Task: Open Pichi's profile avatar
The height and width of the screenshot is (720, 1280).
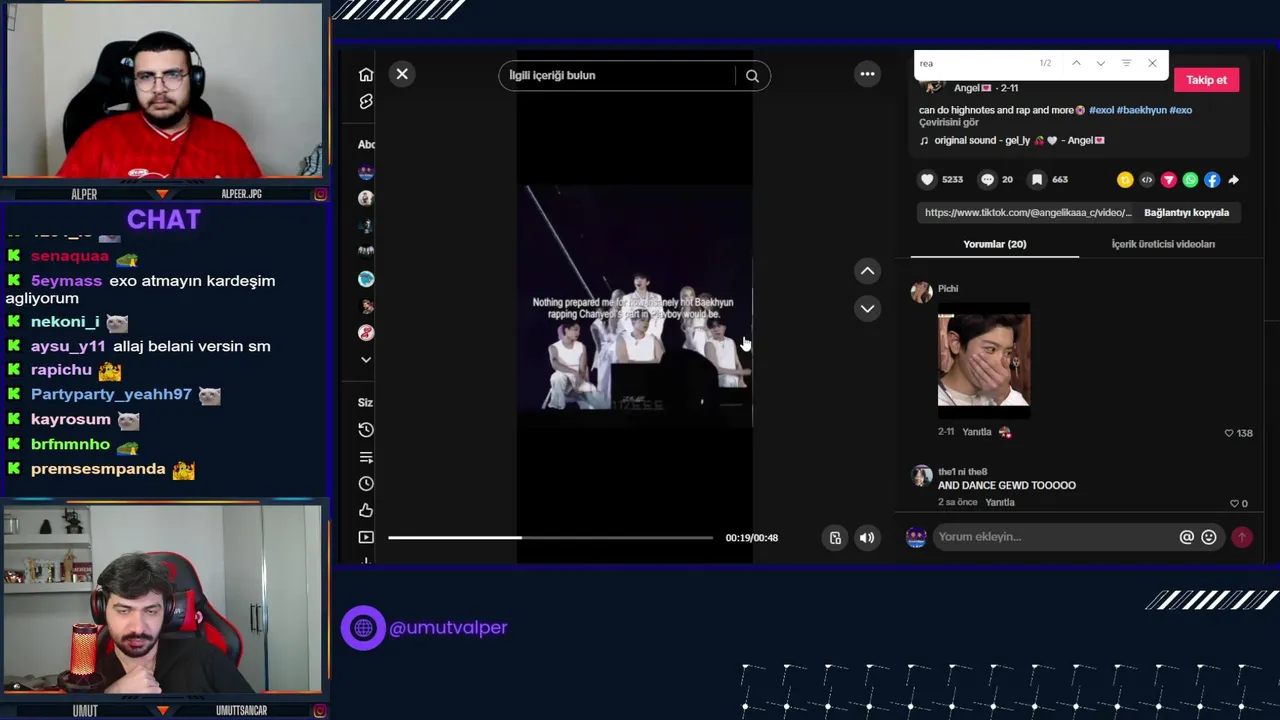Action: pos(921,291)
